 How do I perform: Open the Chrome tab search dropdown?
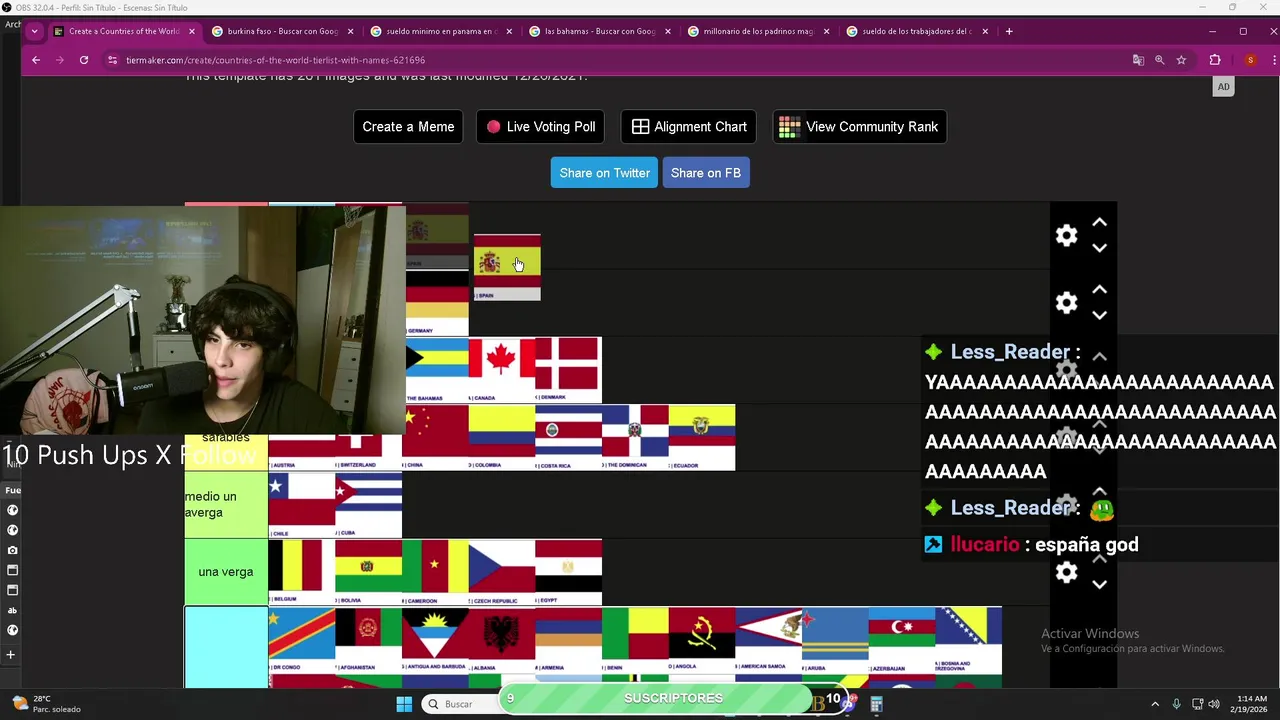point(34,31)
